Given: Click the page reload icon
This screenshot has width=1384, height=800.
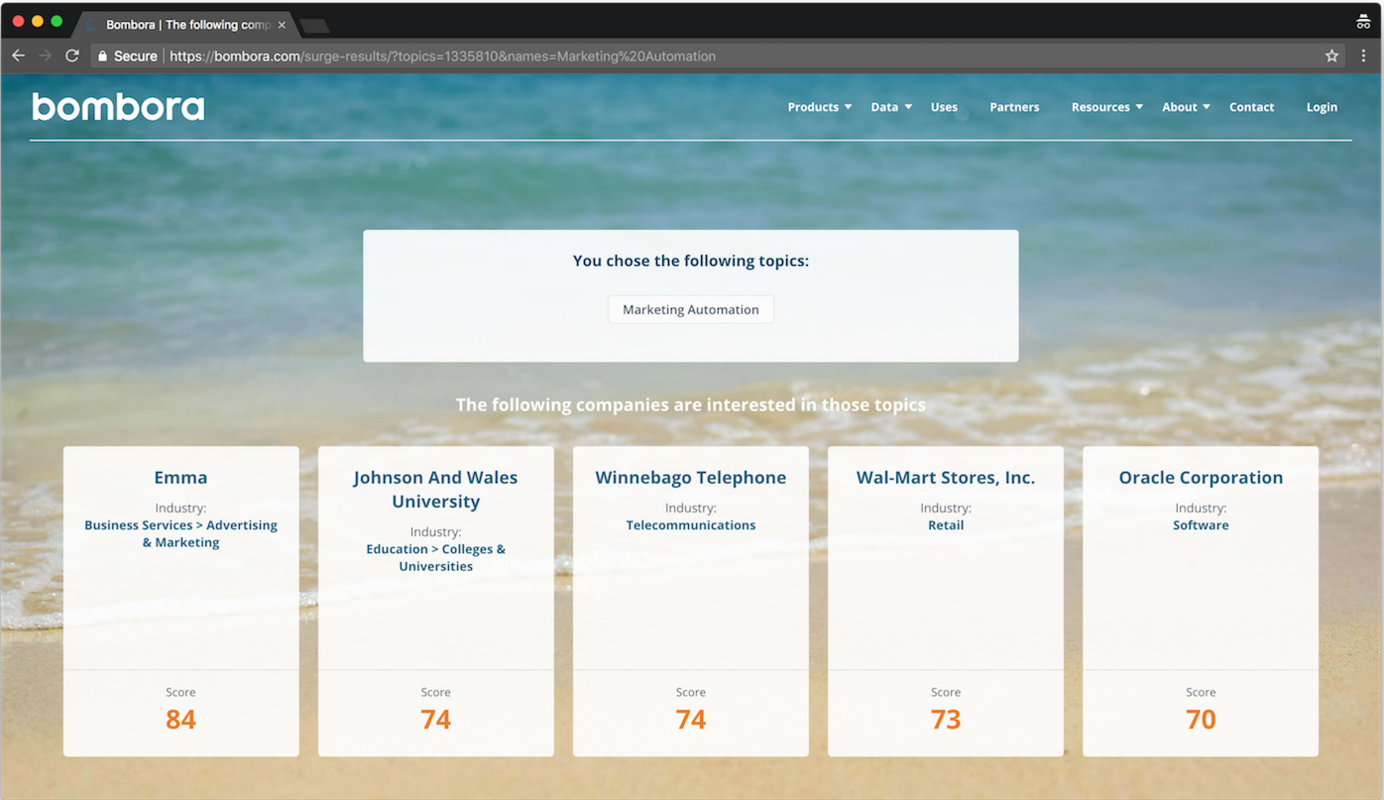Looking at the screenshot, I should tap(71, 55).
